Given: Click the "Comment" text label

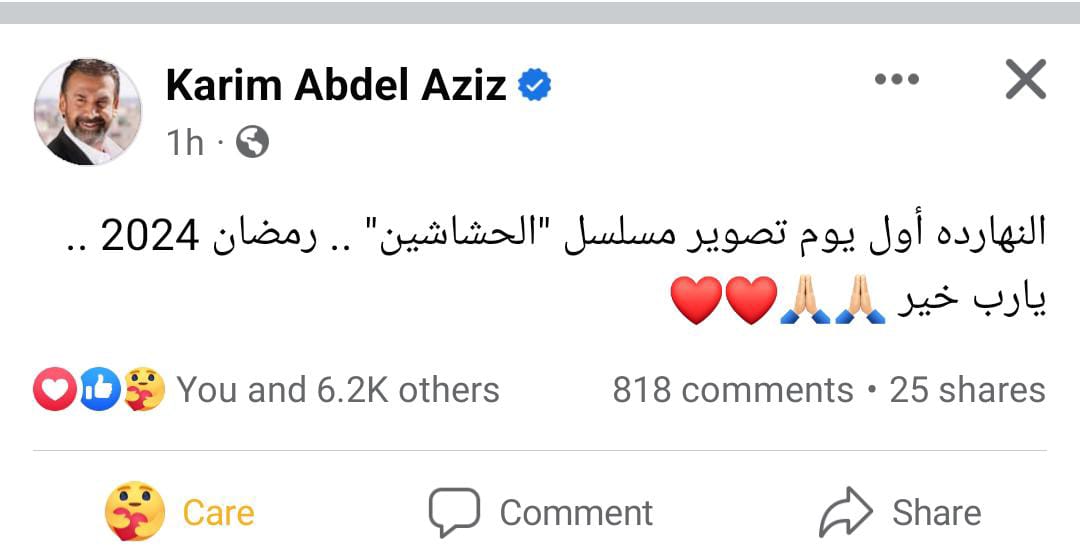Looking at the screenshot, I should pyautogui.click(x=576, y=513).
